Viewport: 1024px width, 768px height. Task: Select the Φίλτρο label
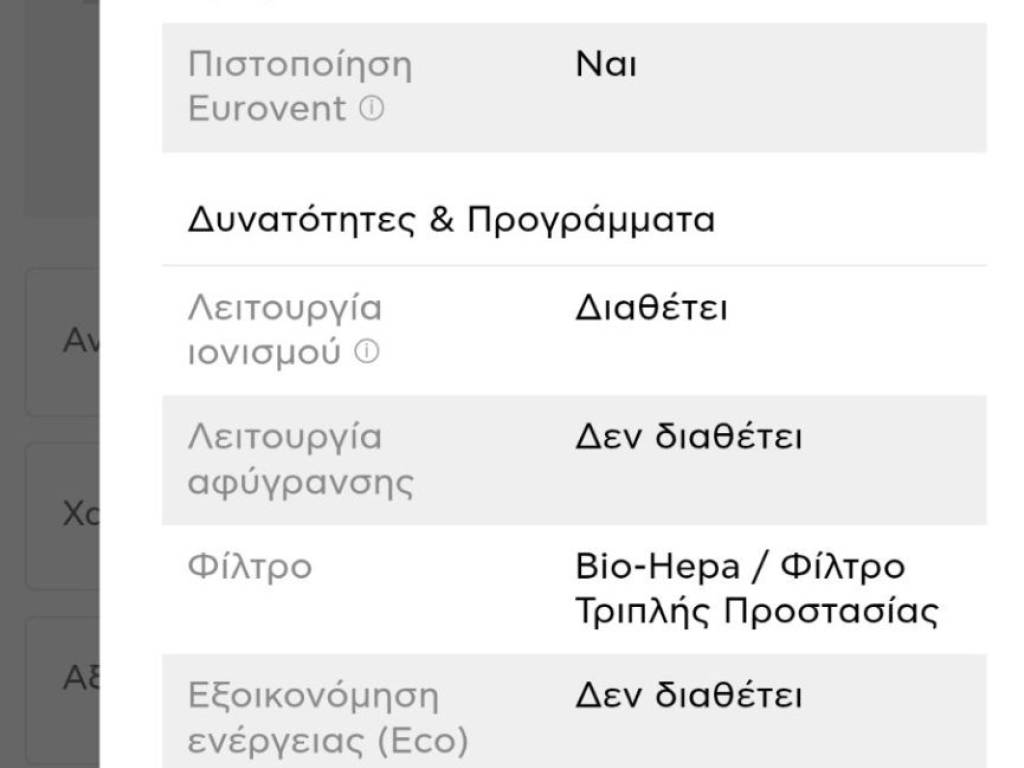[249, 567]
